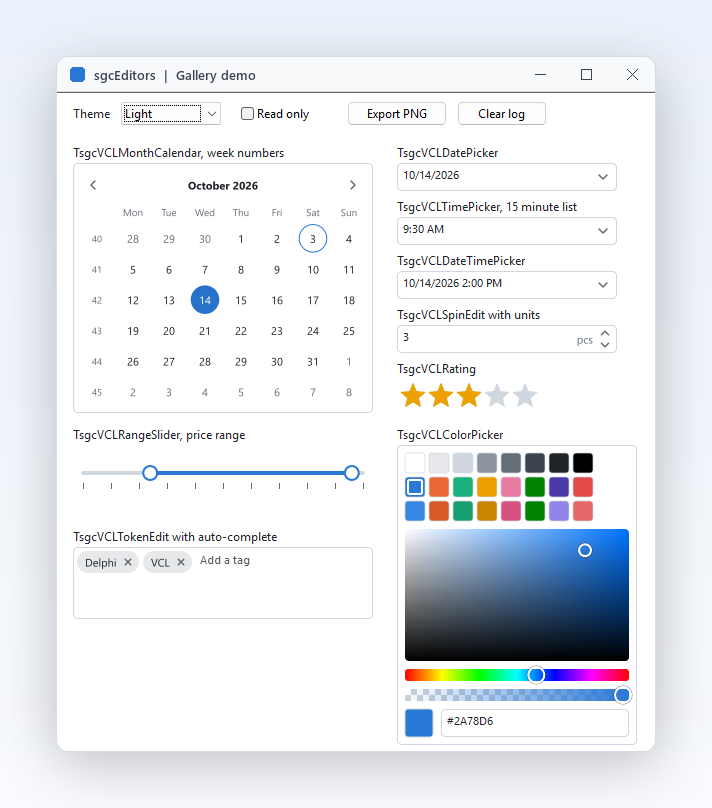Expand the date picker dropdown
The height and width of the screenshot is (808, 712).
point(603,177)
